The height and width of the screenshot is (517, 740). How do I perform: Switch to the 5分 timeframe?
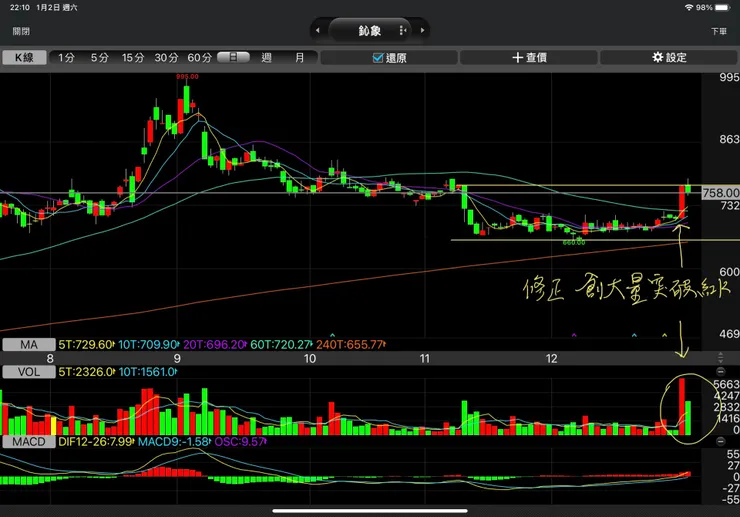100,57
